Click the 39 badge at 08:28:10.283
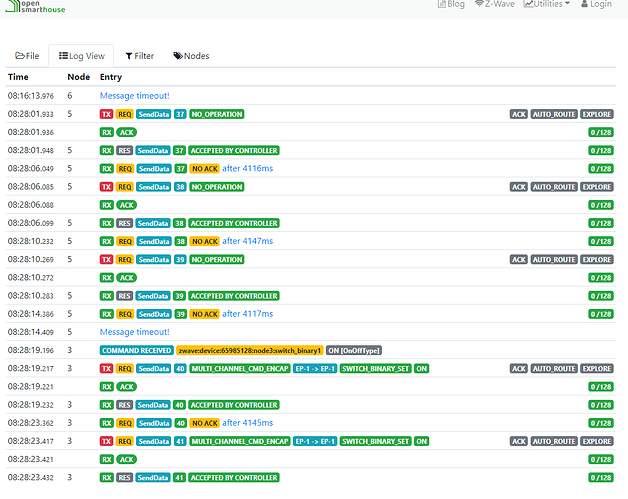Image resolution: width=628 pixels, height=499 pixels. (179, 296)
